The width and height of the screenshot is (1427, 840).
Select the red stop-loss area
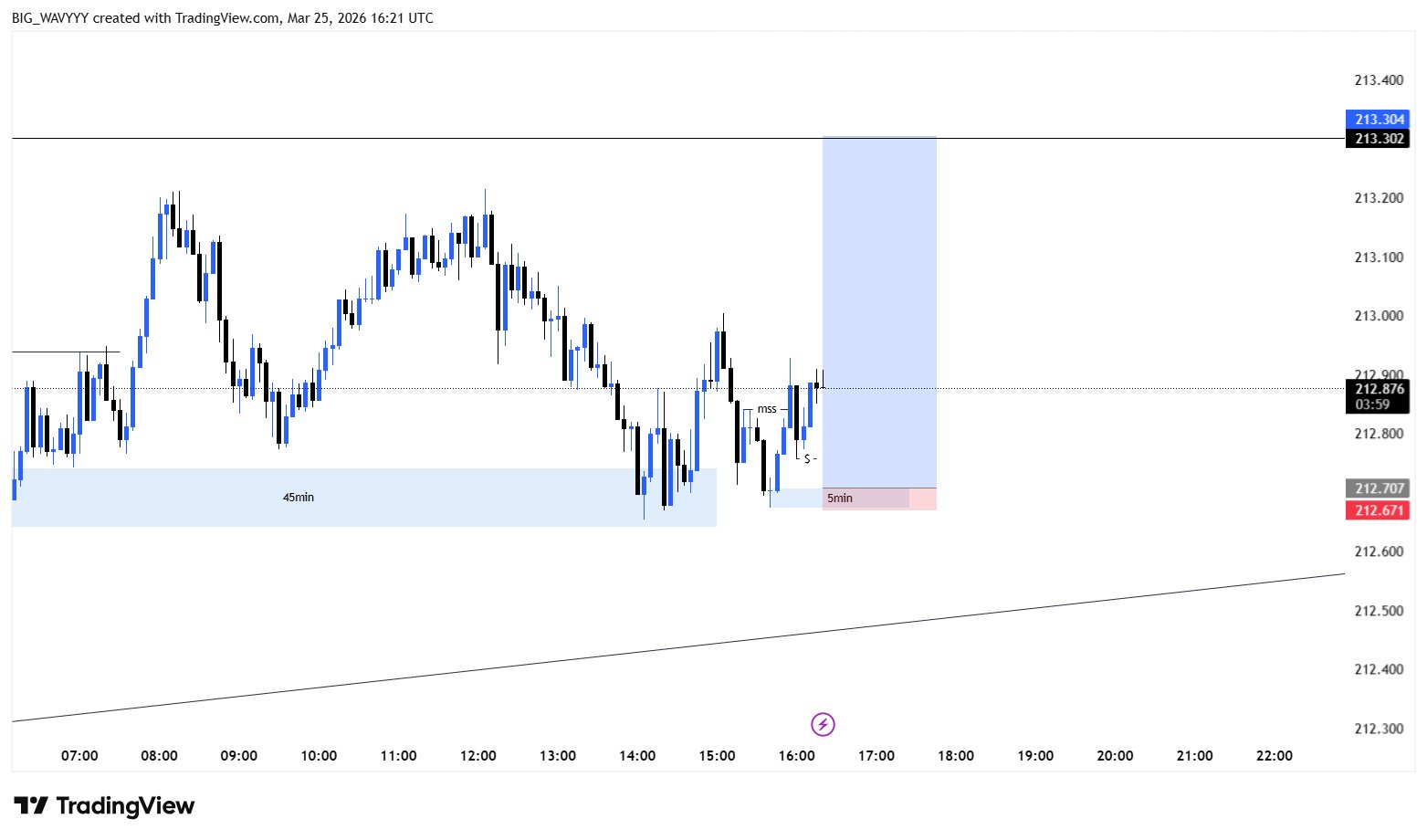tap(922, 499)
